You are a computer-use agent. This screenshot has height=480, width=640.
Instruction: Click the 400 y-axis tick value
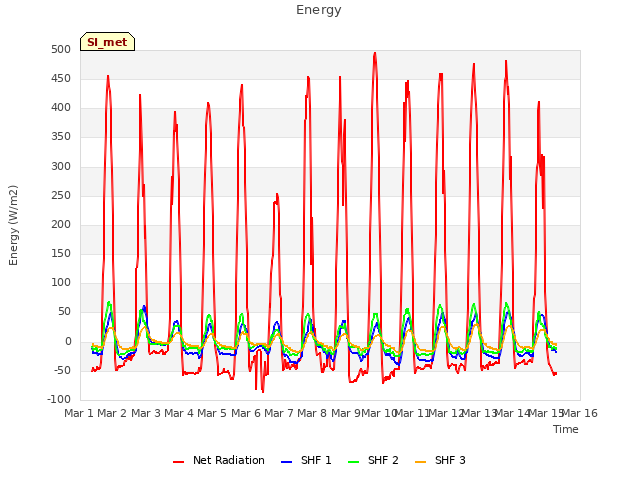click(61, 108)
